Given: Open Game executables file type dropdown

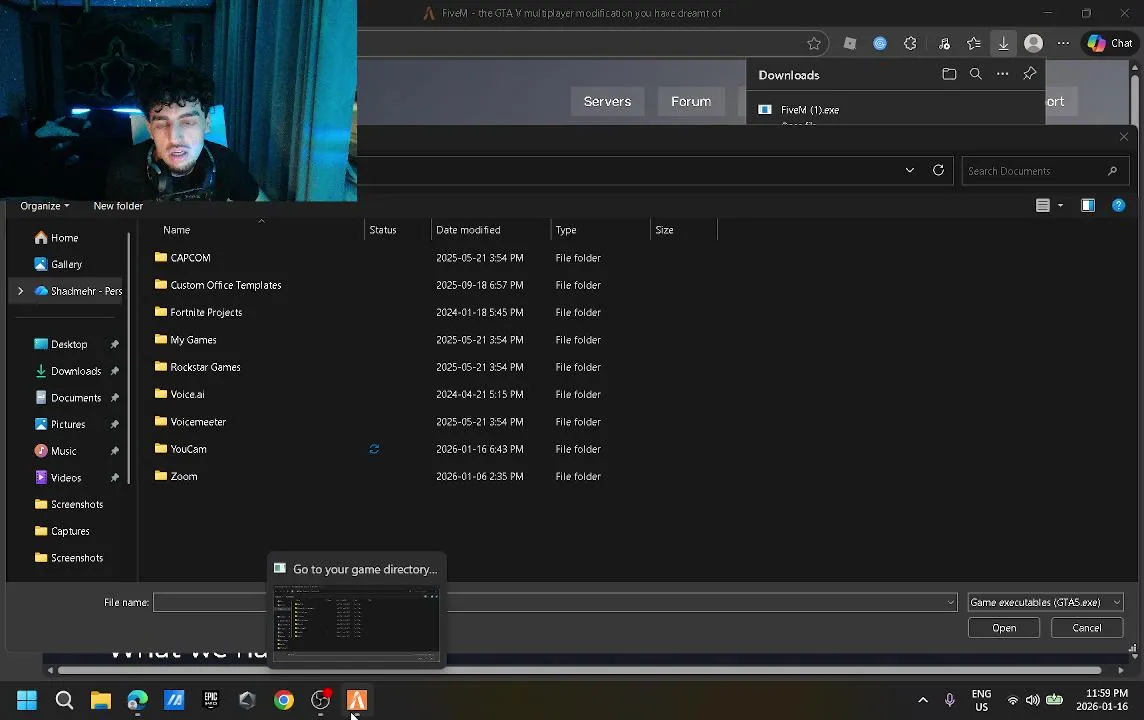Looking at the screenshot, I should (x=1045, y=602).
